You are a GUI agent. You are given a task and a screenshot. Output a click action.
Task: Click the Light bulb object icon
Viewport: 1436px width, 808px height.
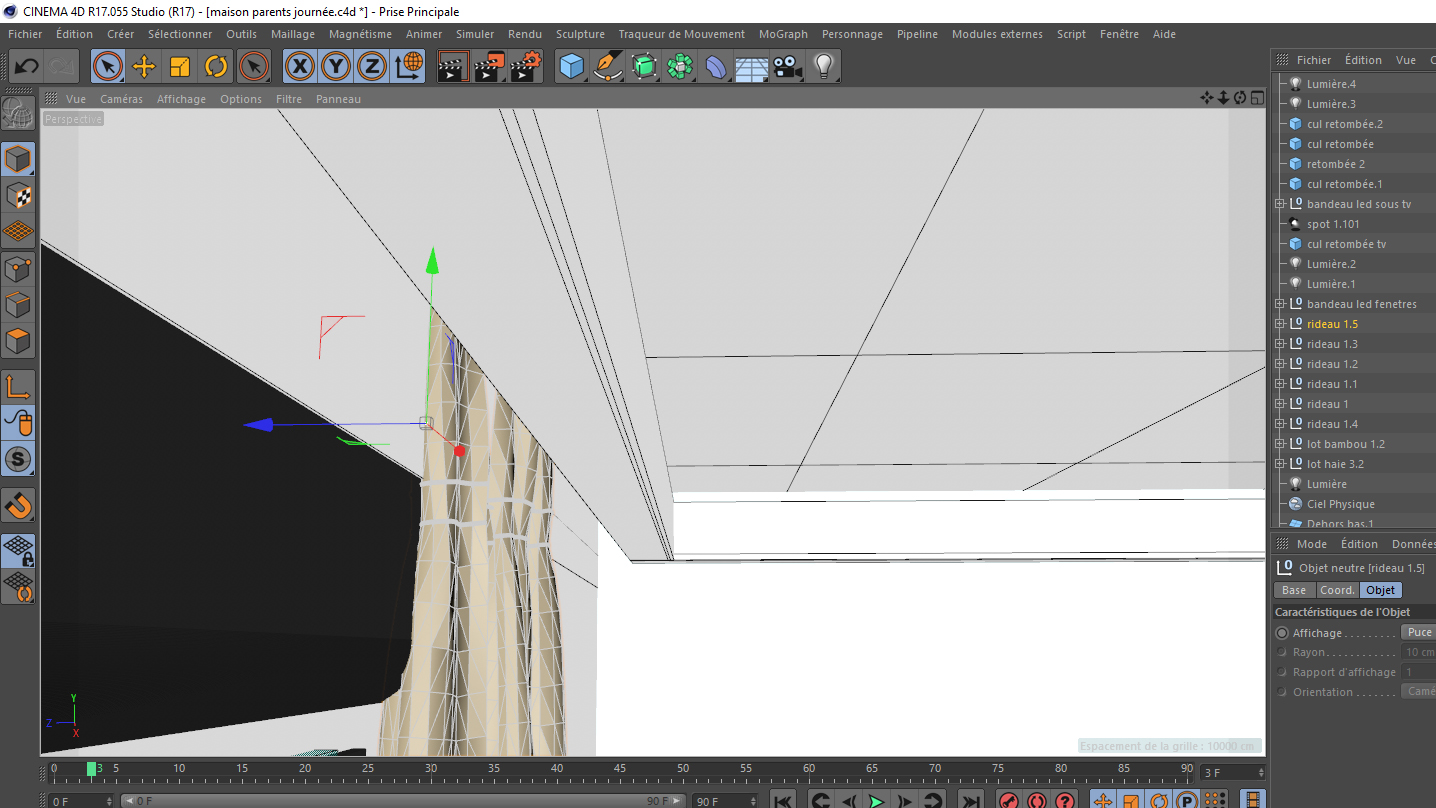tap(823, 67)
